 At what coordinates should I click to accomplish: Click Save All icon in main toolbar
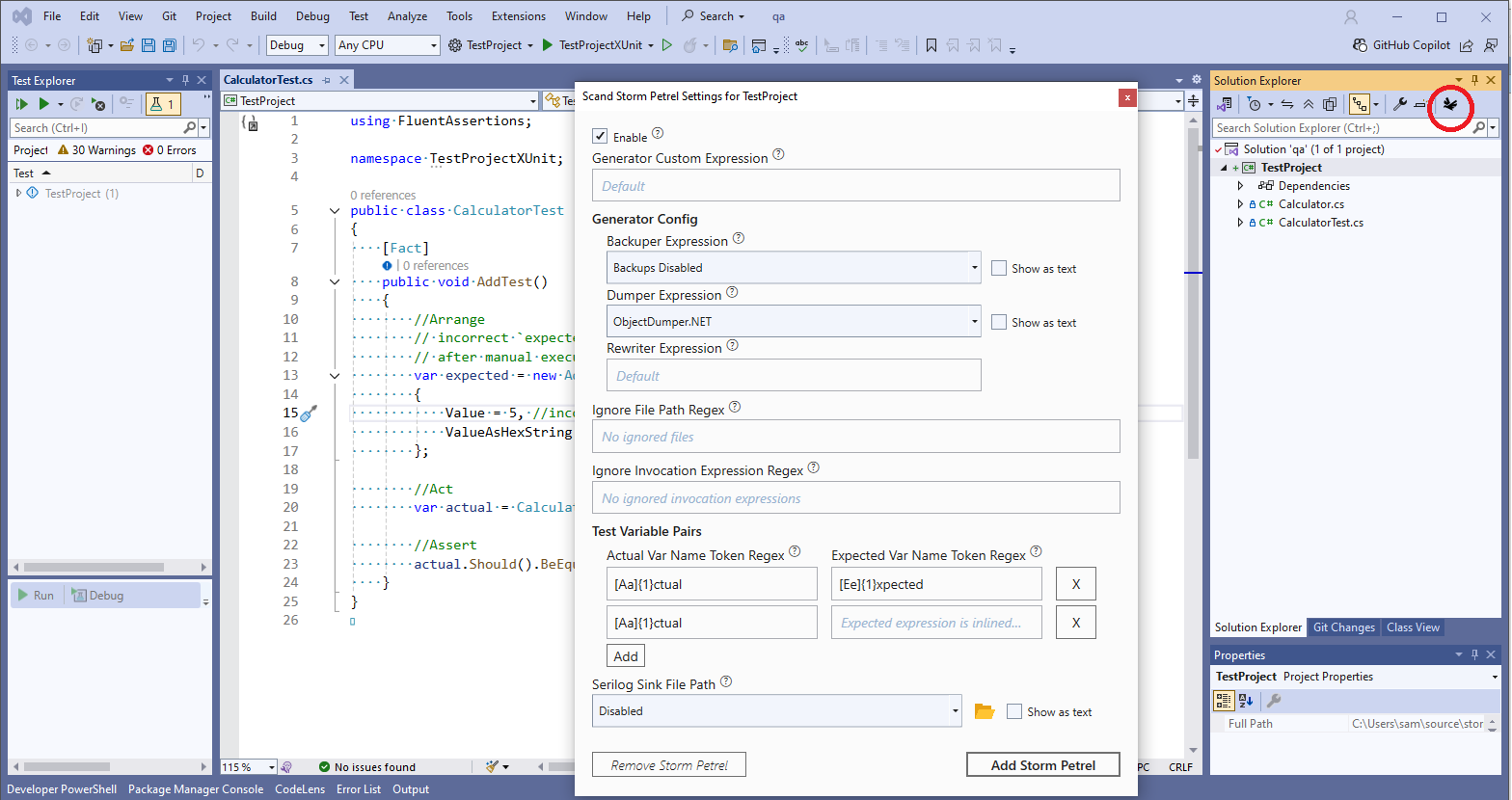(x=170, y=45)
